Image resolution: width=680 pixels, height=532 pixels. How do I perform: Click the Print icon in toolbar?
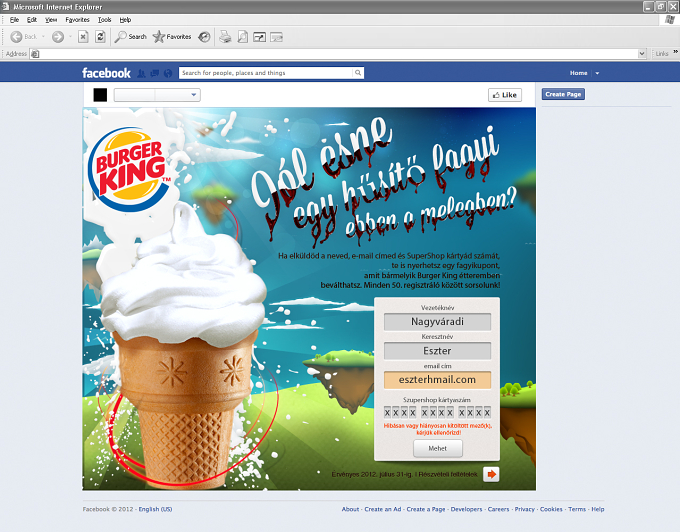click(225, 37)
